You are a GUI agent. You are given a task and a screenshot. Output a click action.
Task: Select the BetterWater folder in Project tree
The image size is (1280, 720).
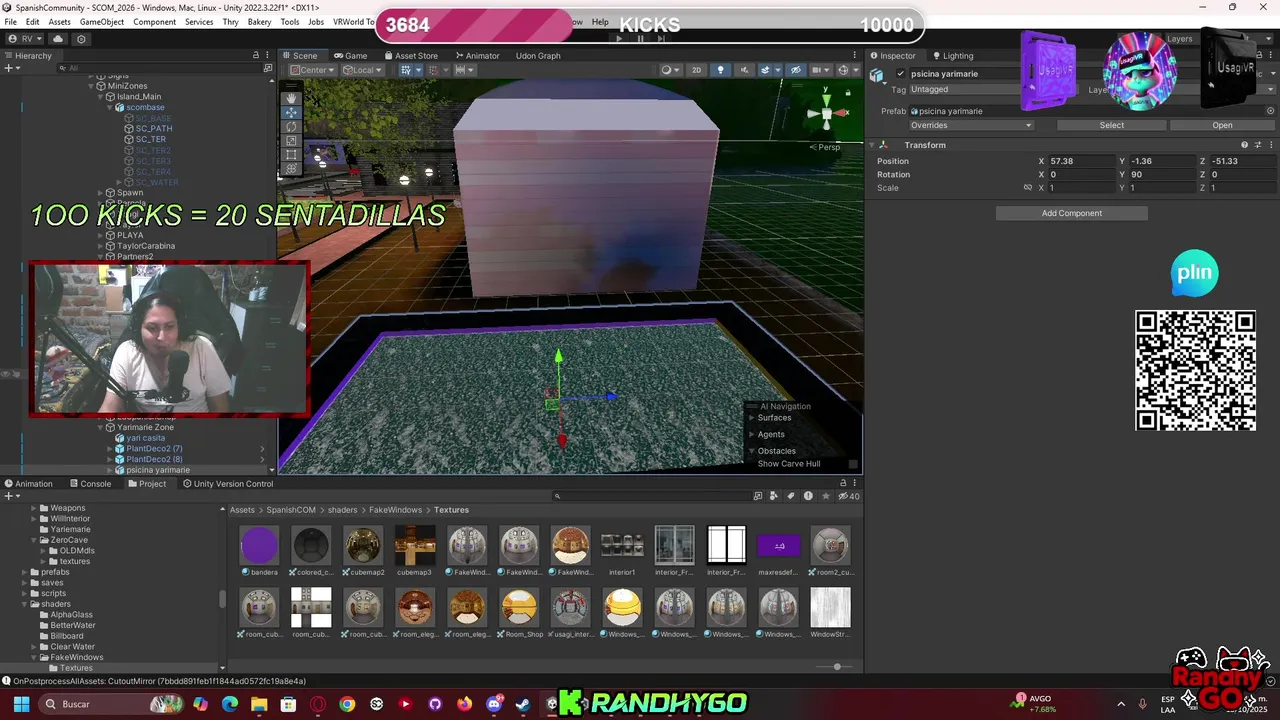click(x=72, y=625)
